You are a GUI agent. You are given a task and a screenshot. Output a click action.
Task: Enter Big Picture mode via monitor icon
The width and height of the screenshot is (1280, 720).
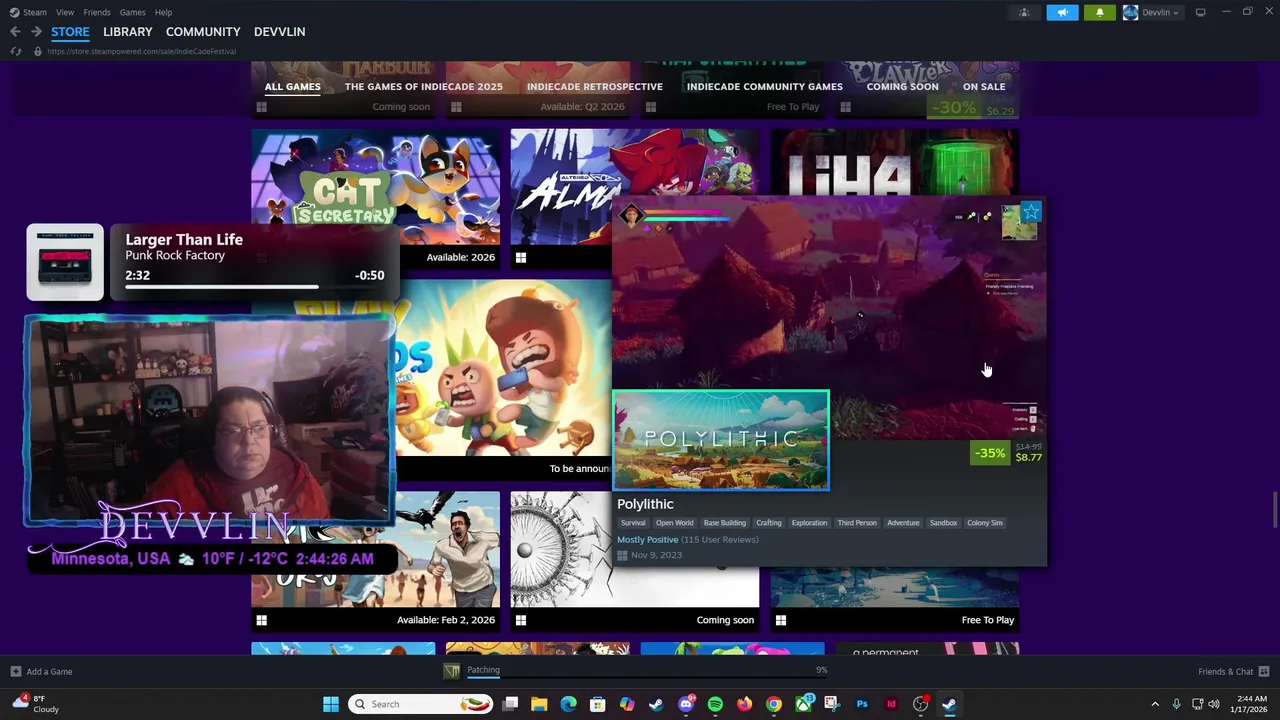(x=1200, y=12)
